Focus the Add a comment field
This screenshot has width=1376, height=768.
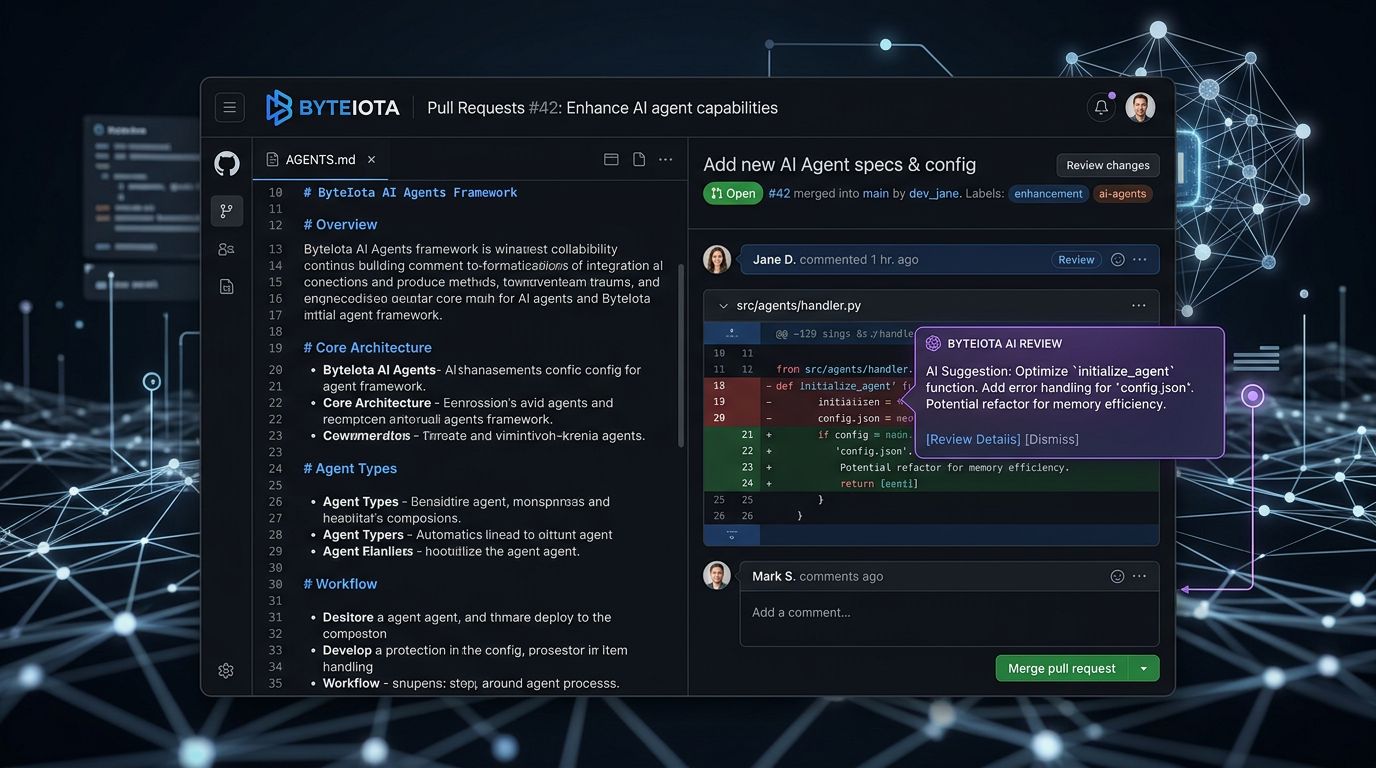click(949, 619)
